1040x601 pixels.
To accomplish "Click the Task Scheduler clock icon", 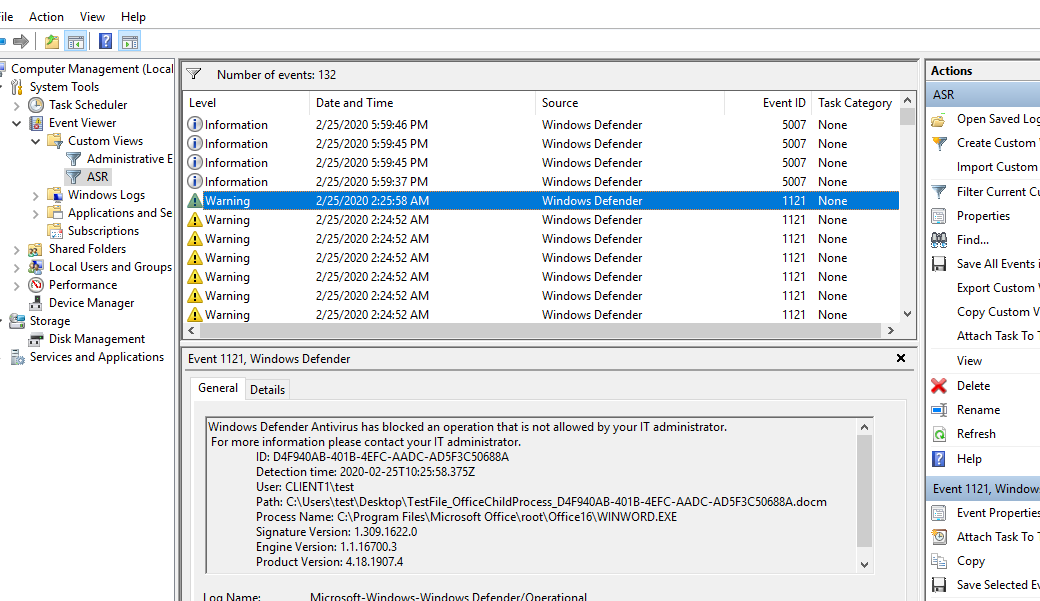I will click(x=36, y=105).
